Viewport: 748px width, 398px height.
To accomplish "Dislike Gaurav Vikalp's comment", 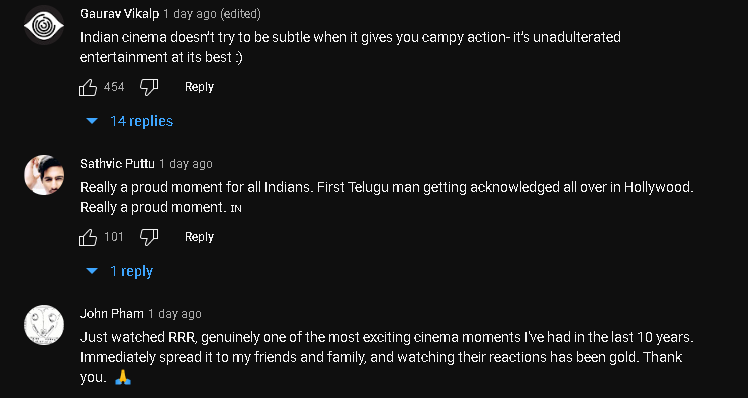I will (149, 87).
